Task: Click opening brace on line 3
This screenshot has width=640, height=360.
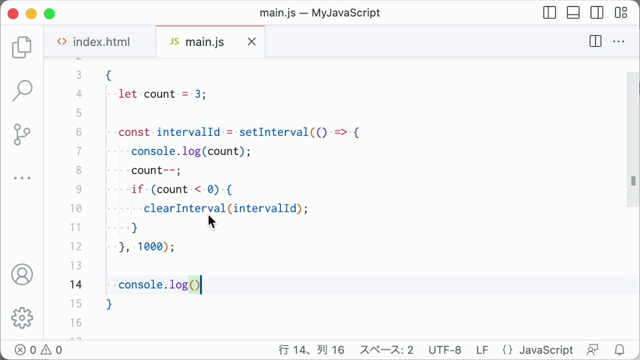Action: [x=109, y=75]
